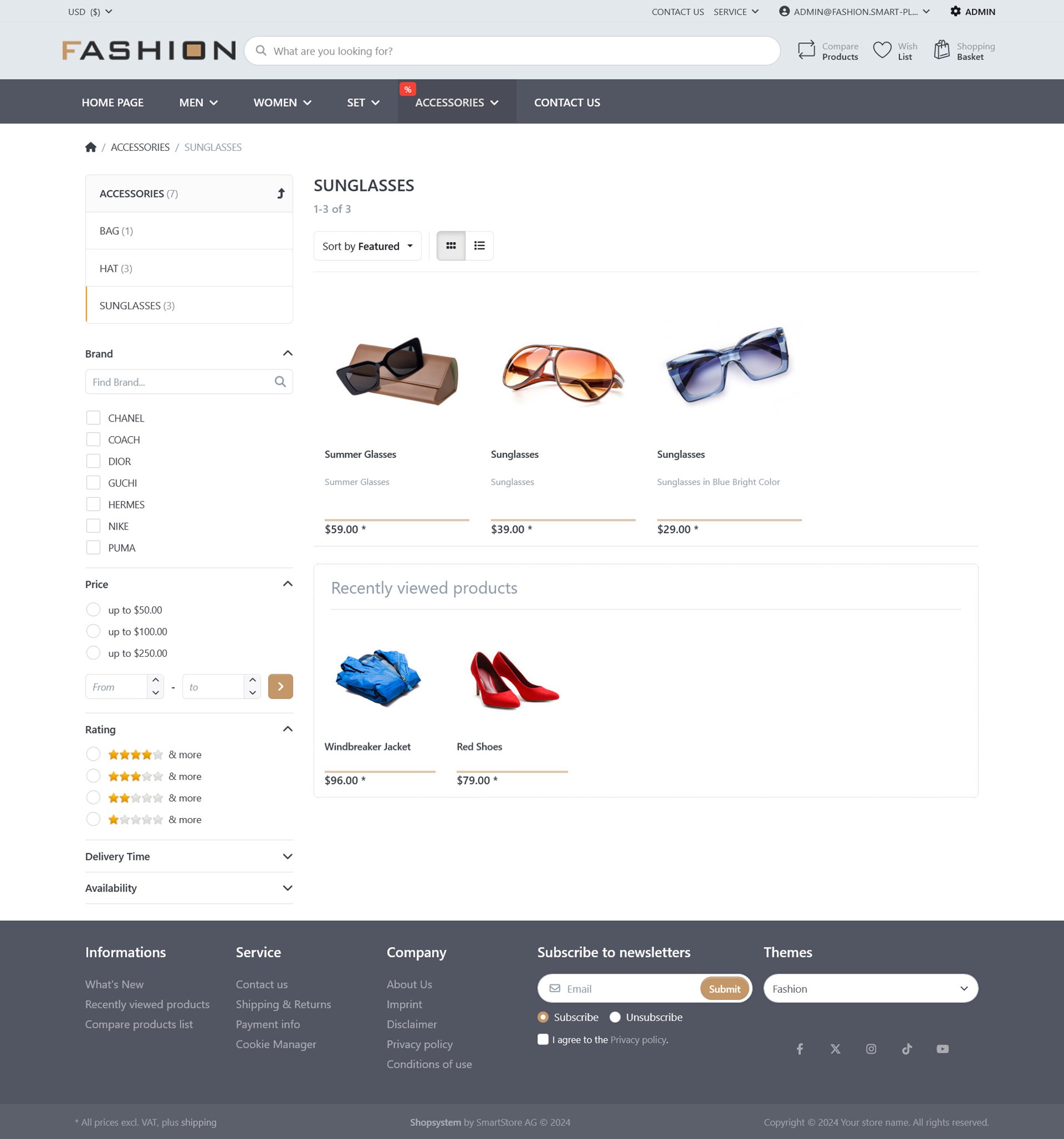
Task: Select price up to $250.00
Action: [x=93, y=653]
